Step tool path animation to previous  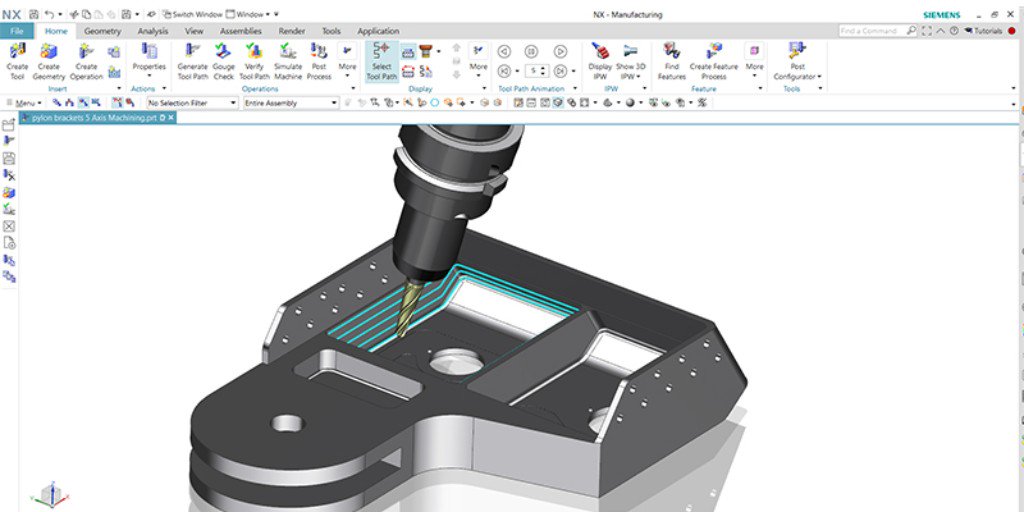(x=504, y=71)
